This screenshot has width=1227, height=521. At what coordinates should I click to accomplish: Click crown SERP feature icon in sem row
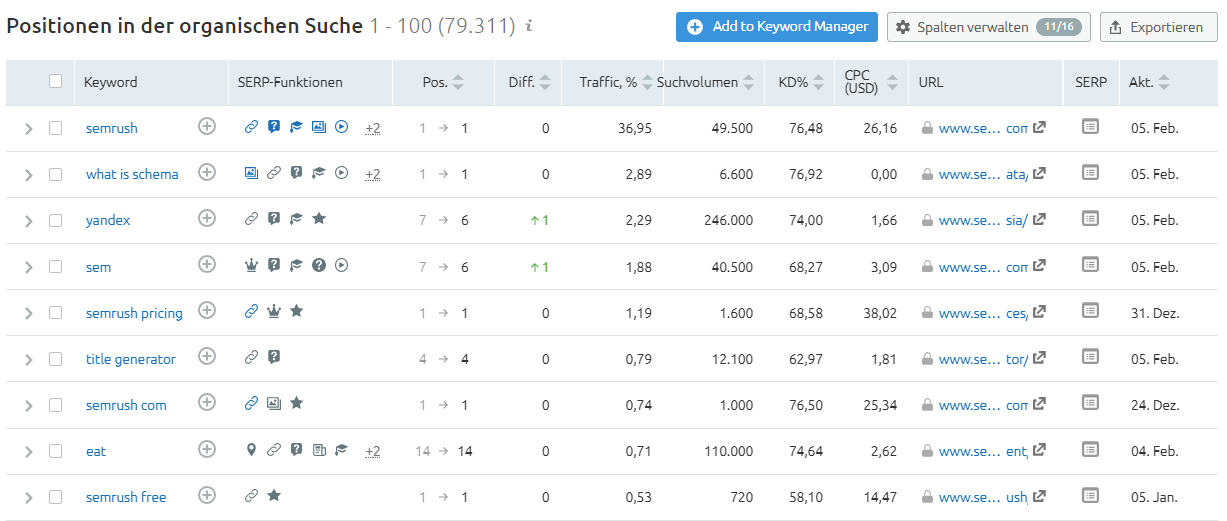tap(251, 265)
